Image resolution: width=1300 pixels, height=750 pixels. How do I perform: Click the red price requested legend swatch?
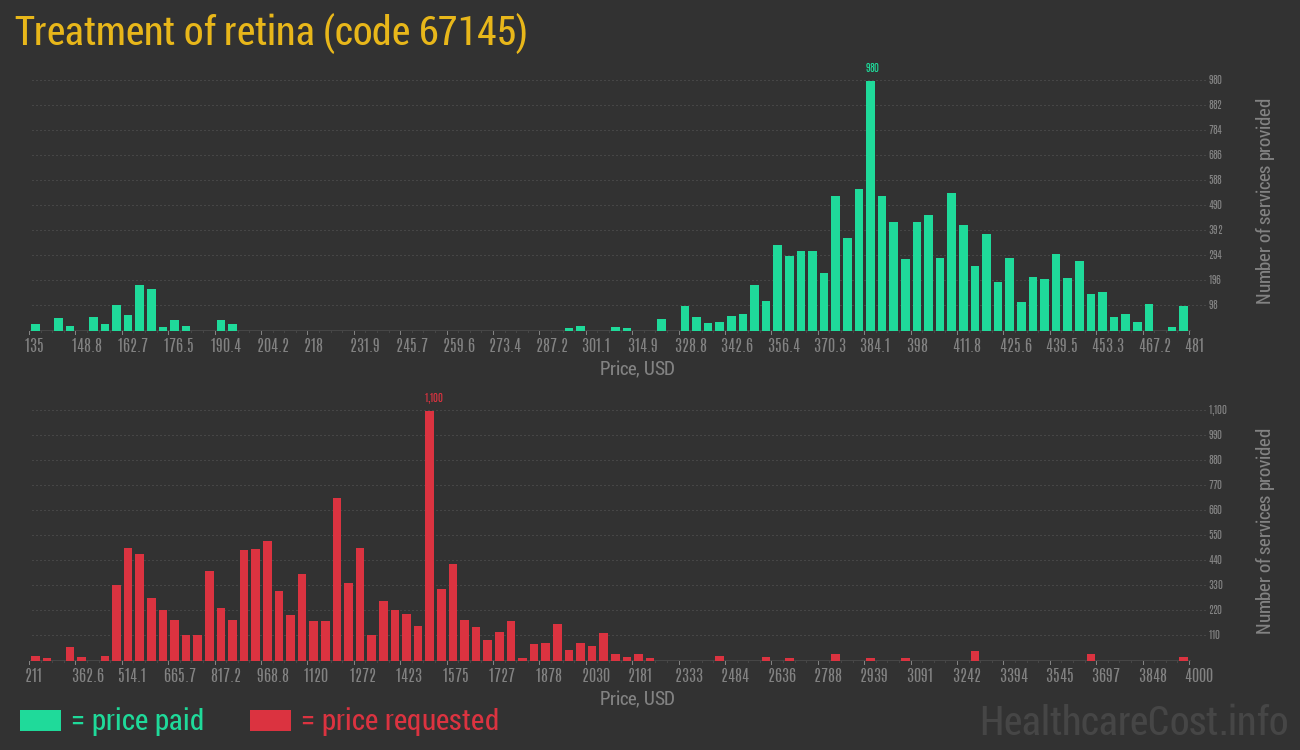click(x=270, y=720)
